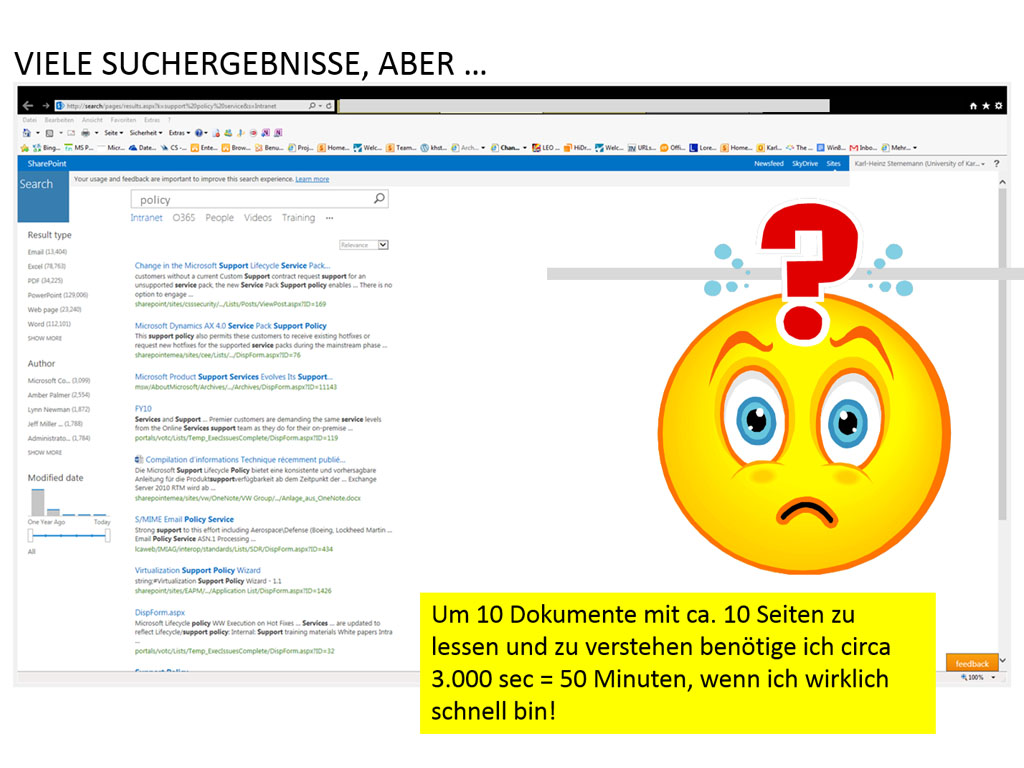Click the Modified date range slider
Viewport: 1024px width, 768px height.
69,535
